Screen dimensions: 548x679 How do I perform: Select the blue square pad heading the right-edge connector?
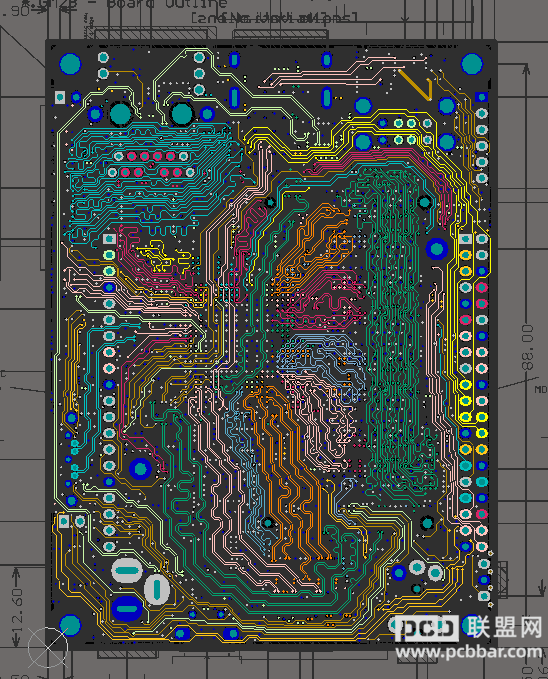coord(481,97)
